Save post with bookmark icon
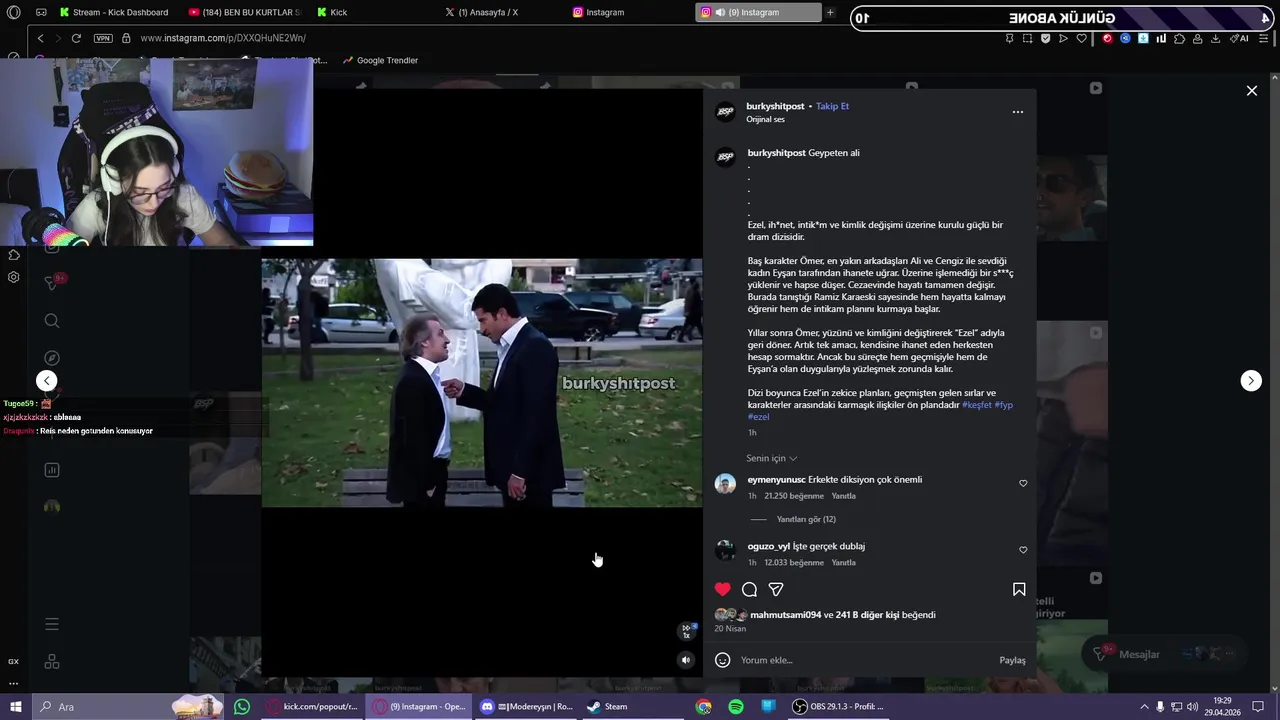 click(1019, 589)
